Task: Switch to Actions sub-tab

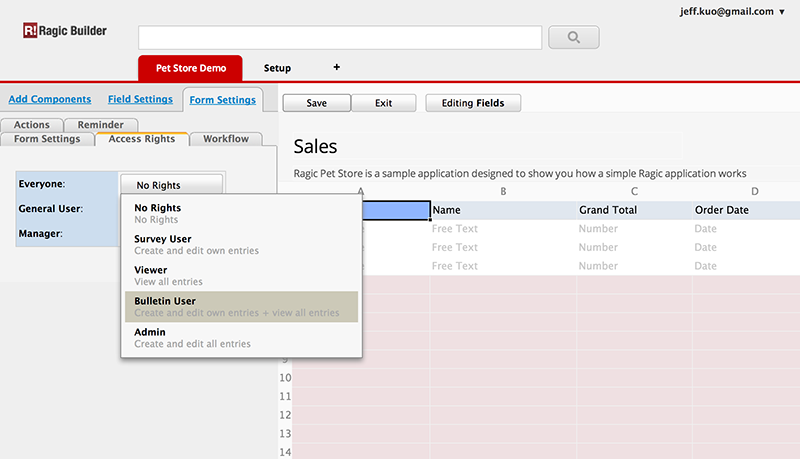Action: (32, 125)
